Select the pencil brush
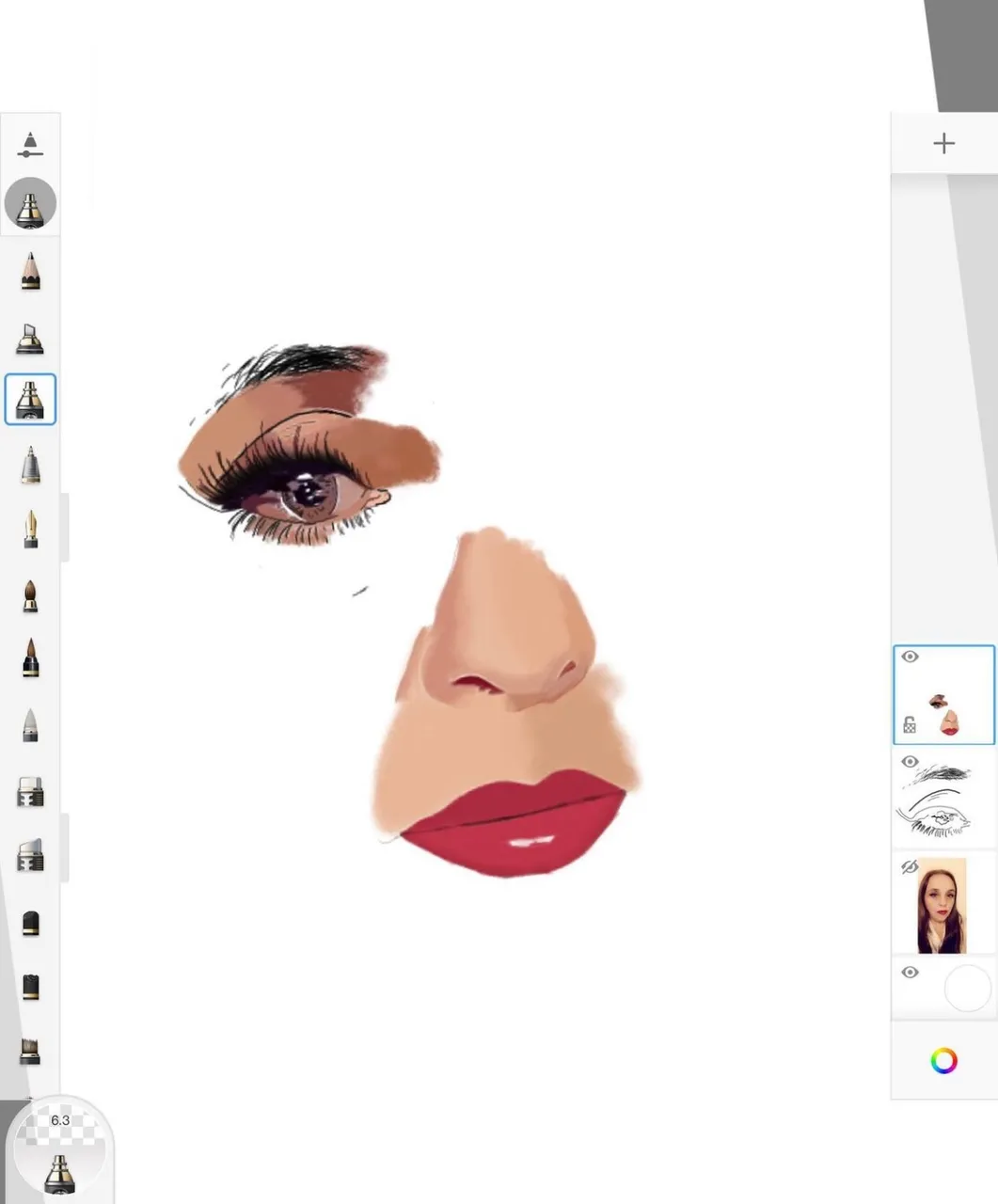 (x=30, y=271)
